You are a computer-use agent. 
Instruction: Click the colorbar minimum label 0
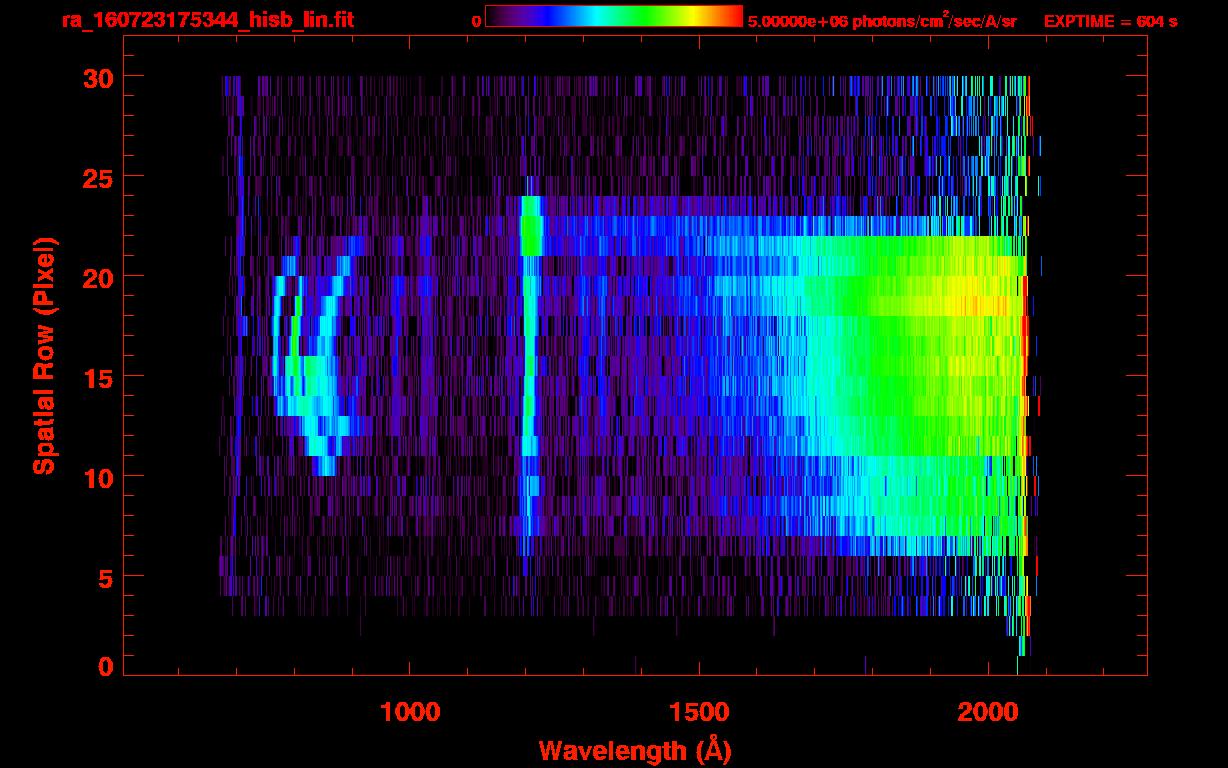coord(476,21)
